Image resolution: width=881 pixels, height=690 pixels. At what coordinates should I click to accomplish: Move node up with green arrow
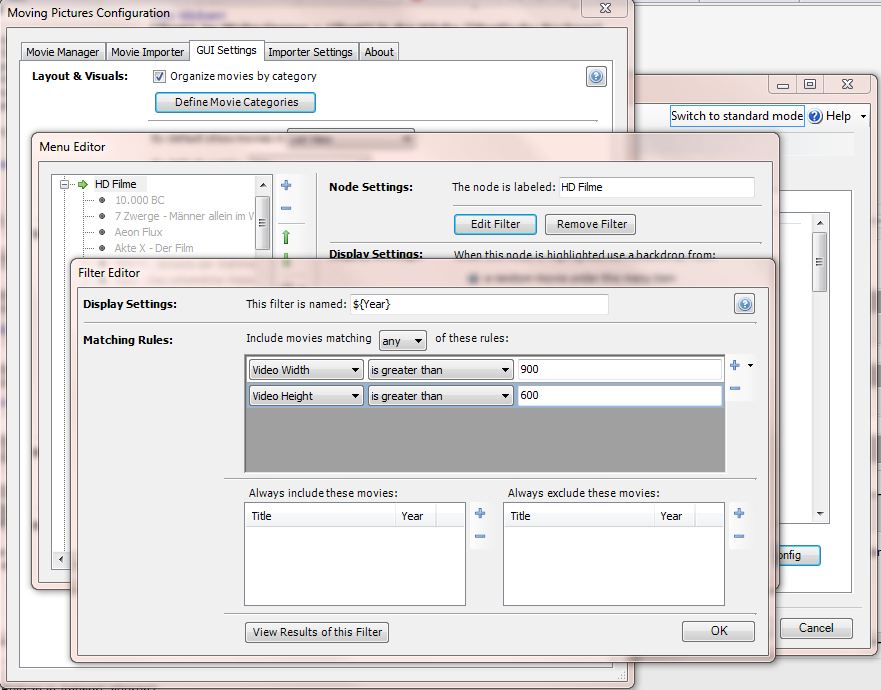pyautogui.click(x=286, y=237)
